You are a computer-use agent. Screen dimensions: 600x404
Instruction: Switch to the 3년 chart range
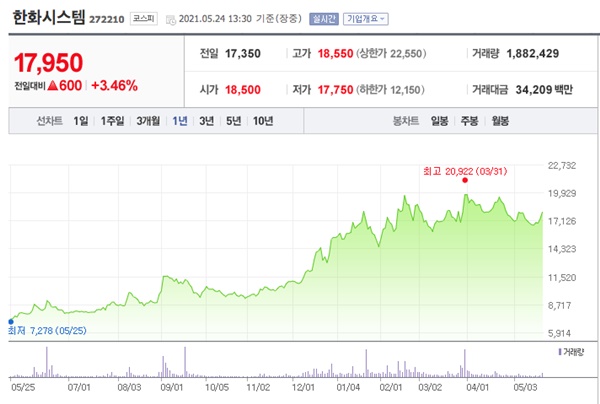pos(207,121)
